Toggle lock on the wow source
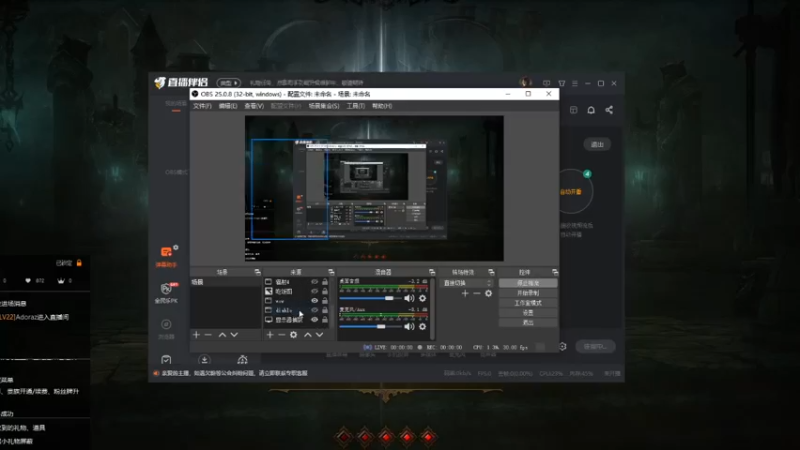Viewport: 800px width, 450px height. [325, 301]
